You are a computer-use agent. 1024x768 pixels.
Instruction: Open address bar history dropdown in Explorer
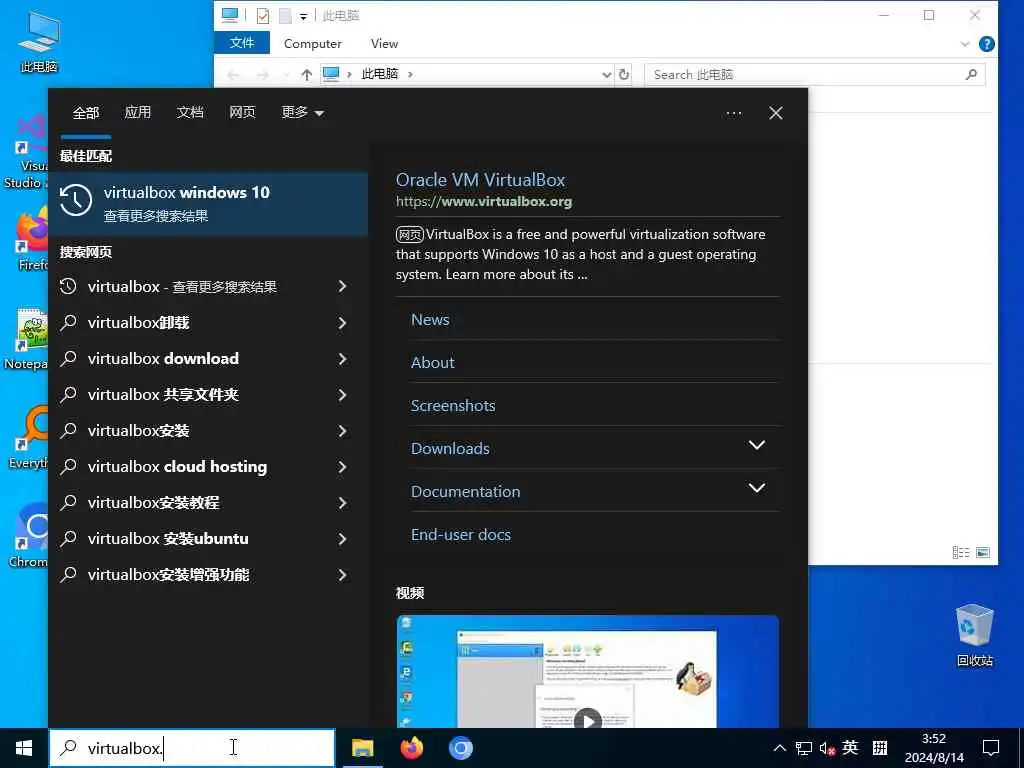pyautogui.click(x=607, y=74)
